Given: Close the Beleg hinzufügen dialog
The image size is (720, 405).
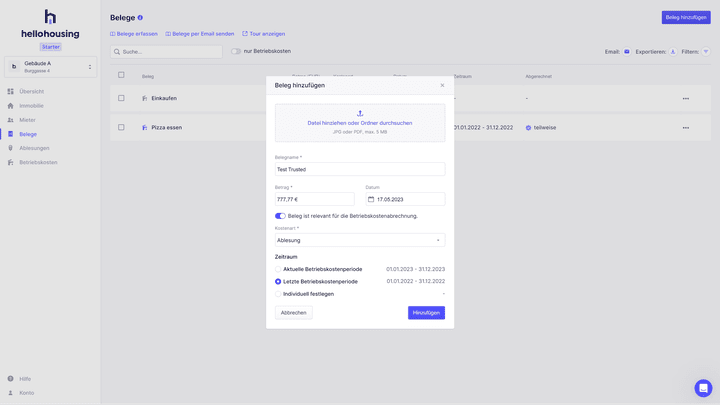Looking at the screenshot, I should (x=442, y=85).
